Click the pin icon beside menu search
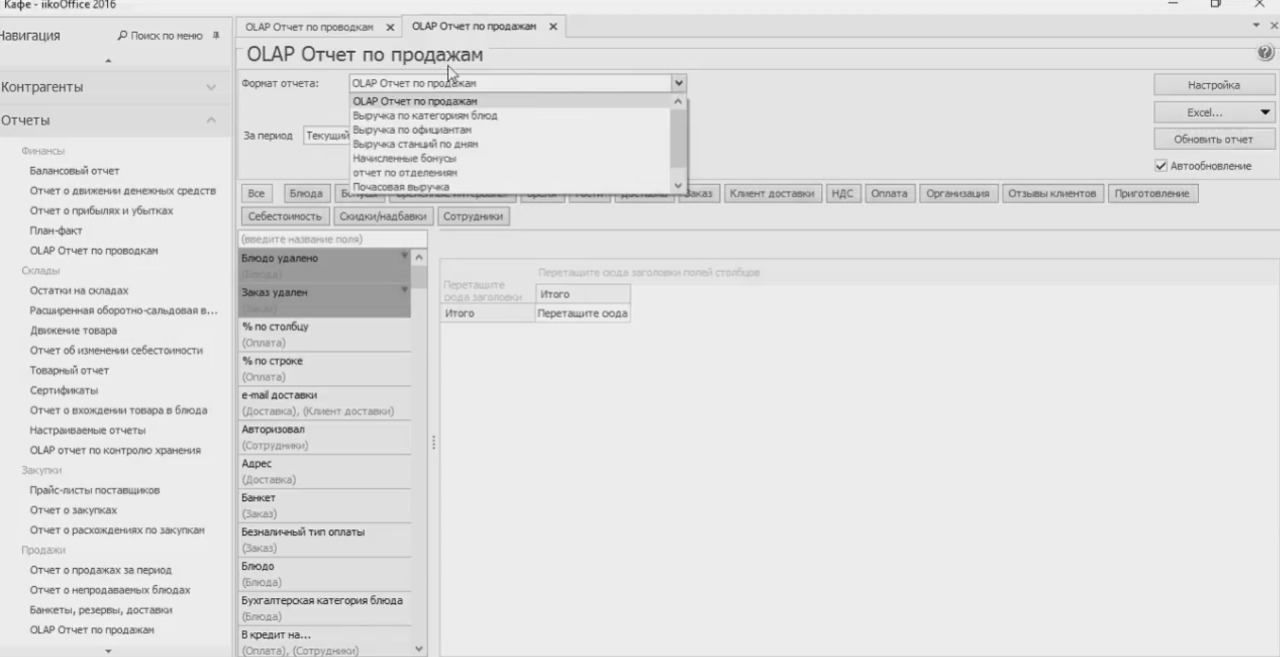The width and height of the screenshot is (1280, 657). [x=214, y=35]
